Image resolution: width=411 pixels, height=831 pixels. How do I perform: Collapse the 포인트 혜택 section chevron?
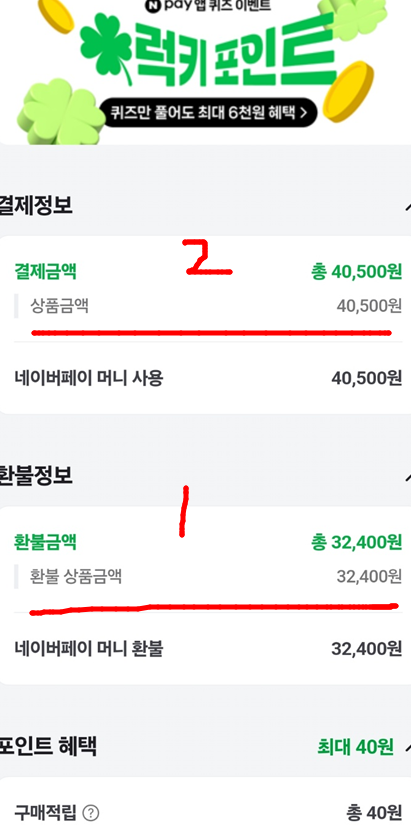click(x=407, y=747)
